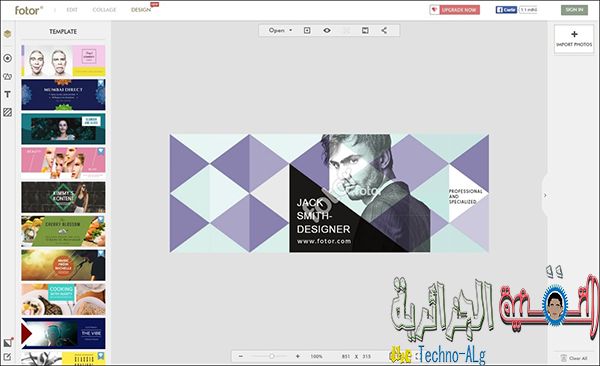This screenshot has height=366, width=600.
Task: Open the striped background tool icon
Action: pos(7,112)
